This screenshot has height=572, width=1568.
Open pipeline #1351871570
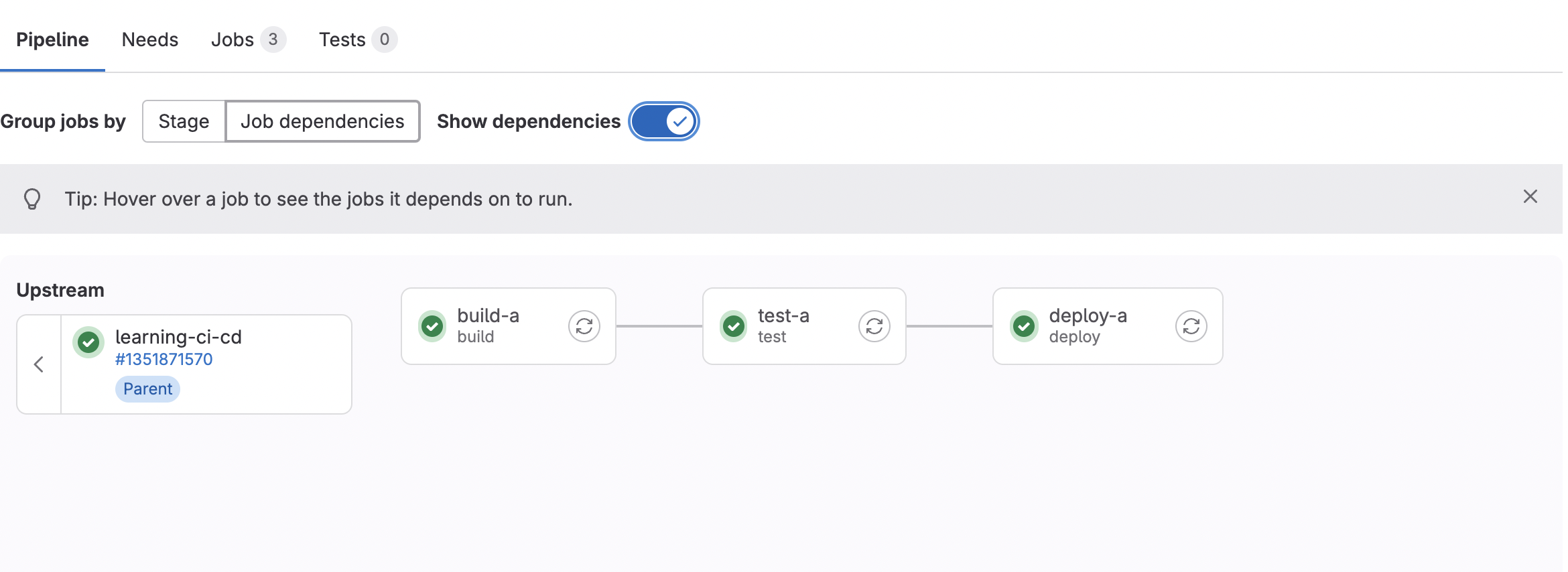pyautogui.click(x=164, y=359)
